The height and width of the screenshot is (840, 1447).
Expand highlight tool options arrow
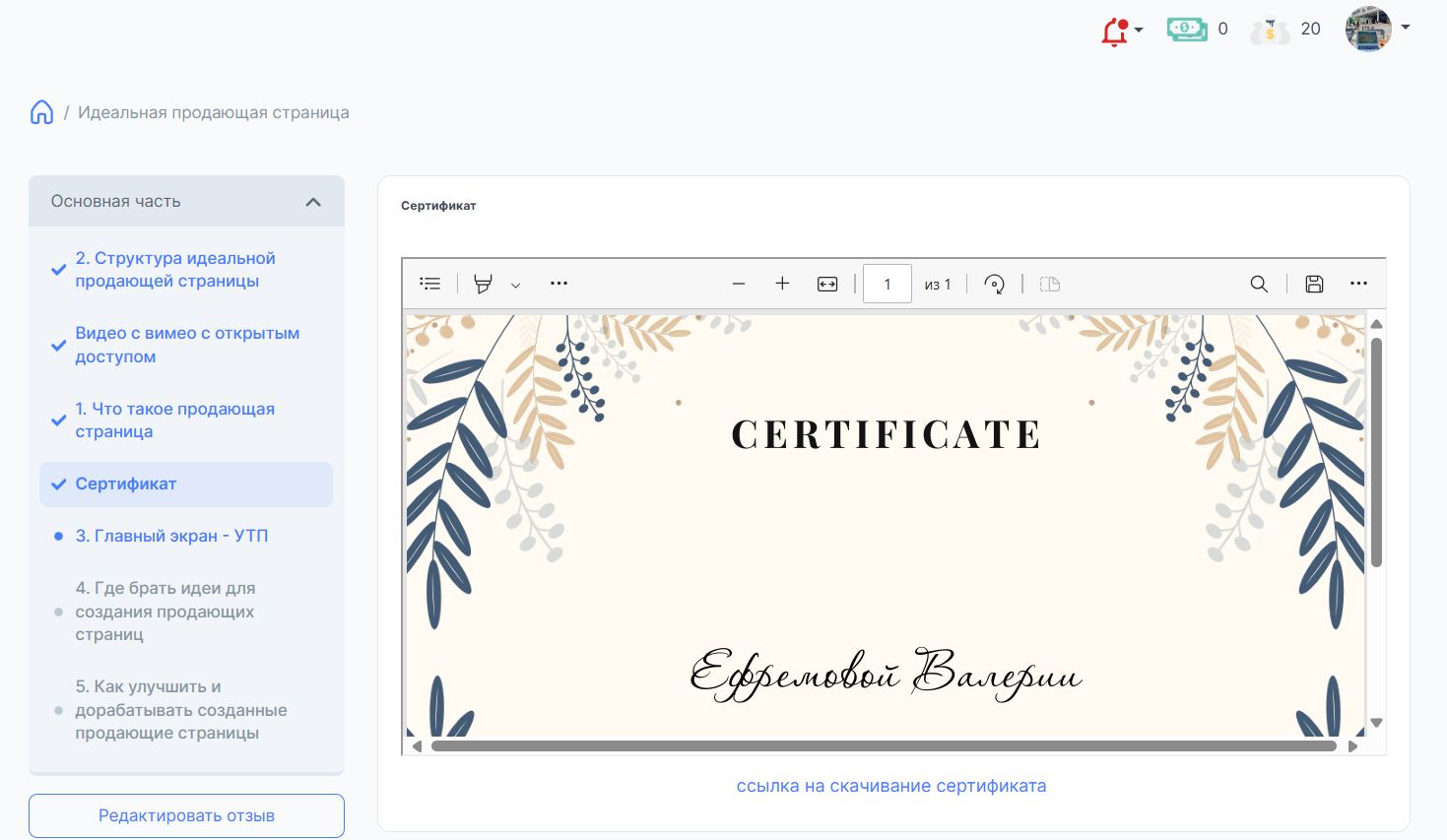(x=515, y=285)
